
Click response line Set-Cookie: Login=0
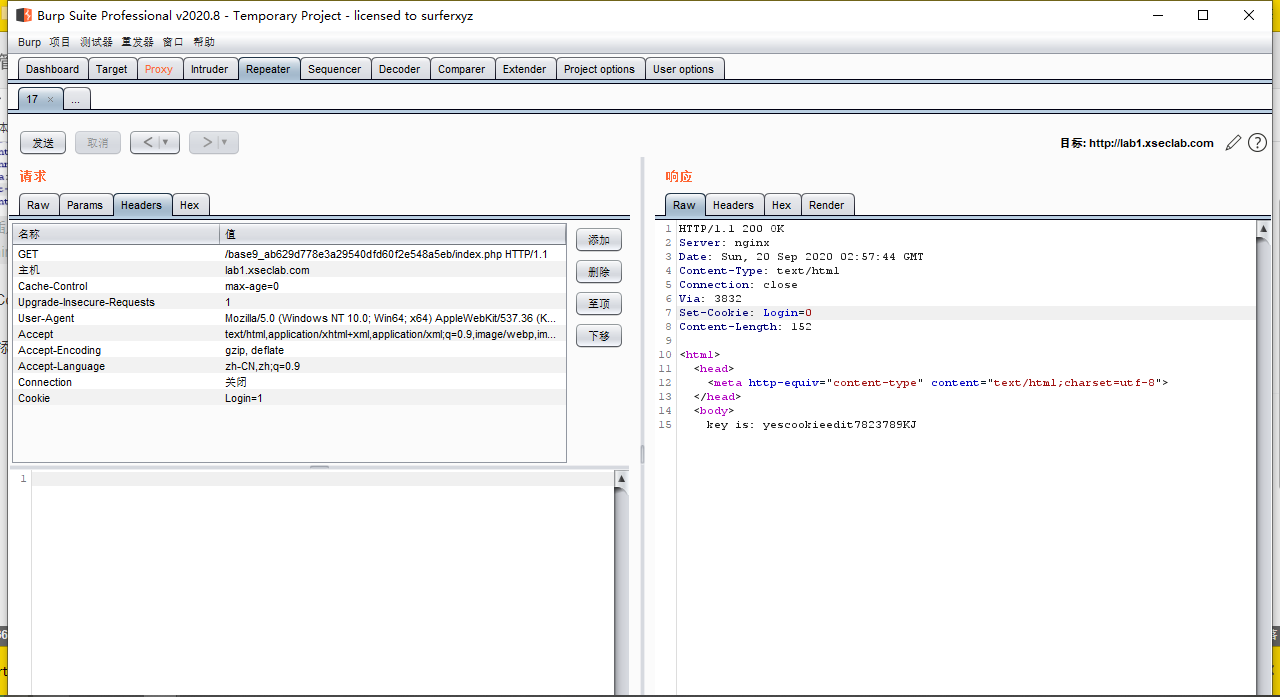(x=745, y=313)
